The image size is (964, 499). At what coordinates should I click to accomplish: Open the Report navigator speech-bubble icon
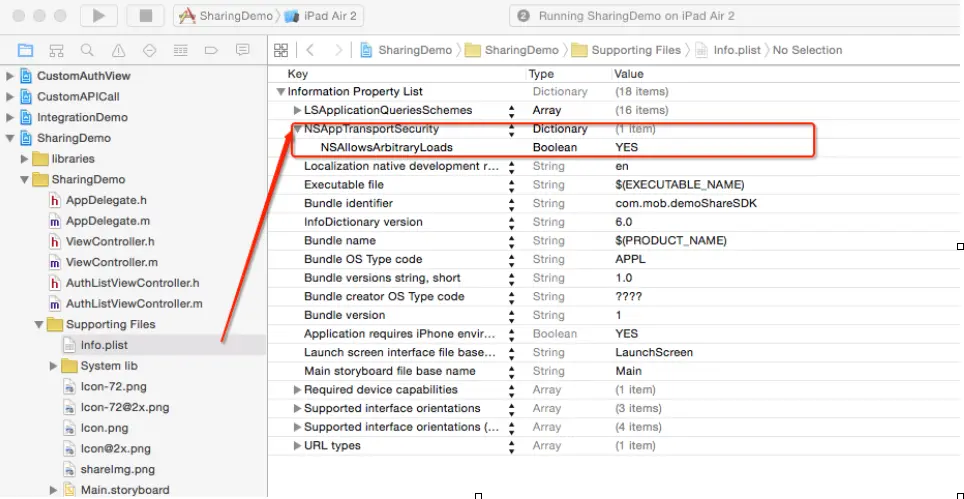(243, 50)
